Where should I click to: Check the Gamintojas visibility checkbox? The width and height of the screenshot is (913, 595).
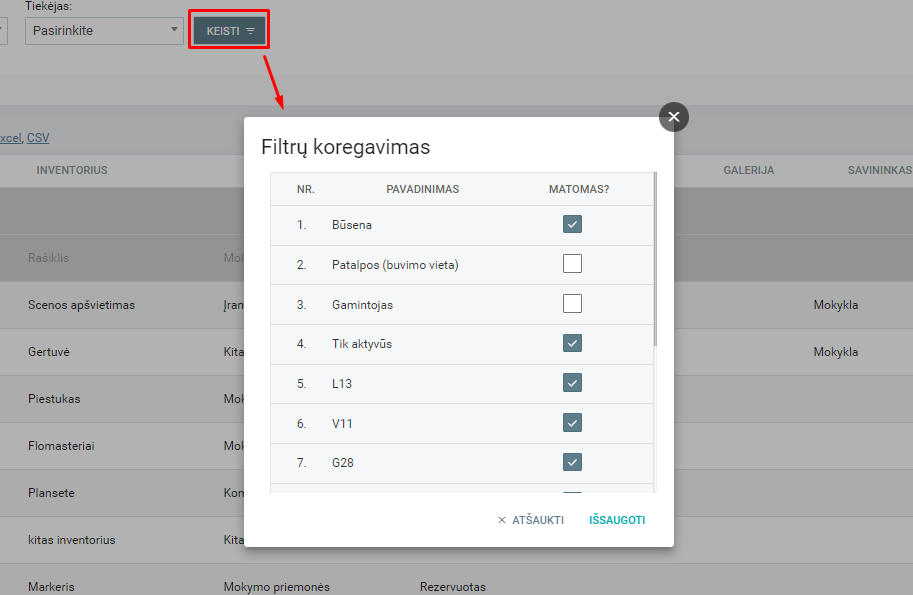[x=572, y=304]
